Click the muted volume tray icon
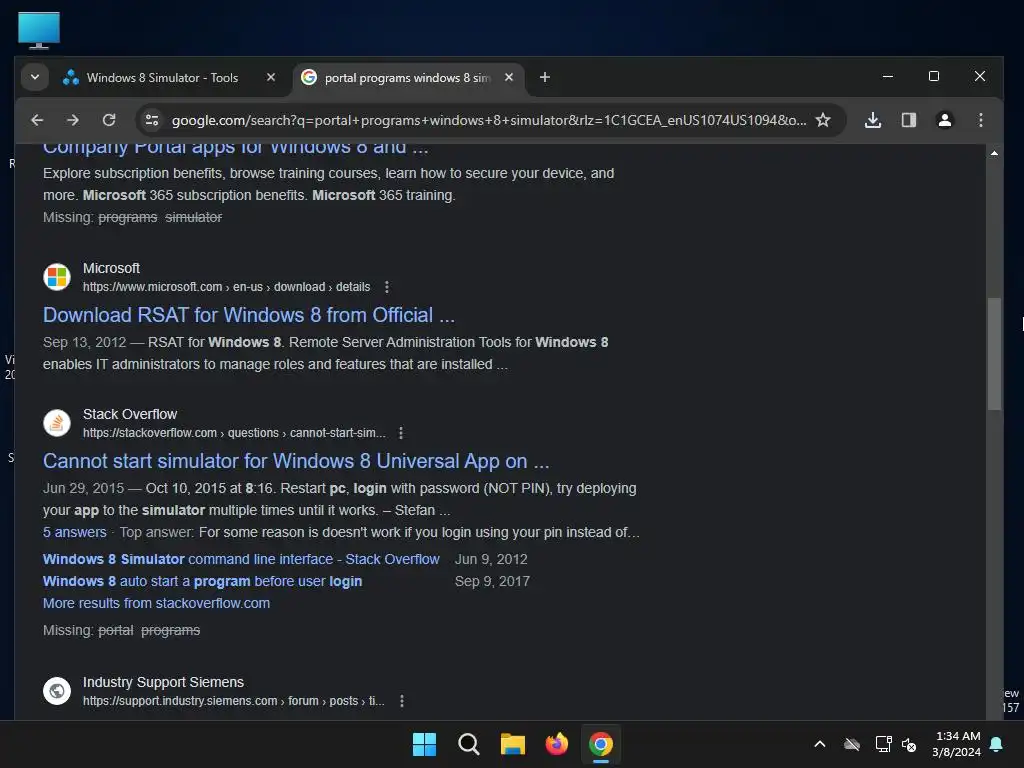Viewport: 1024px width, 768px height. click(909, 744)
